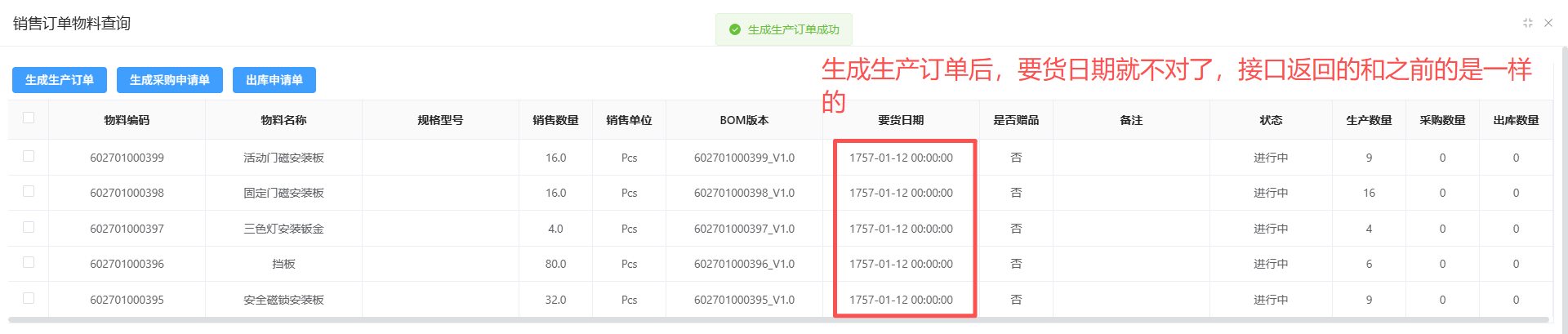
Task: Toggle the select-all checkbox in table header
Action: [x=29, y=118]
